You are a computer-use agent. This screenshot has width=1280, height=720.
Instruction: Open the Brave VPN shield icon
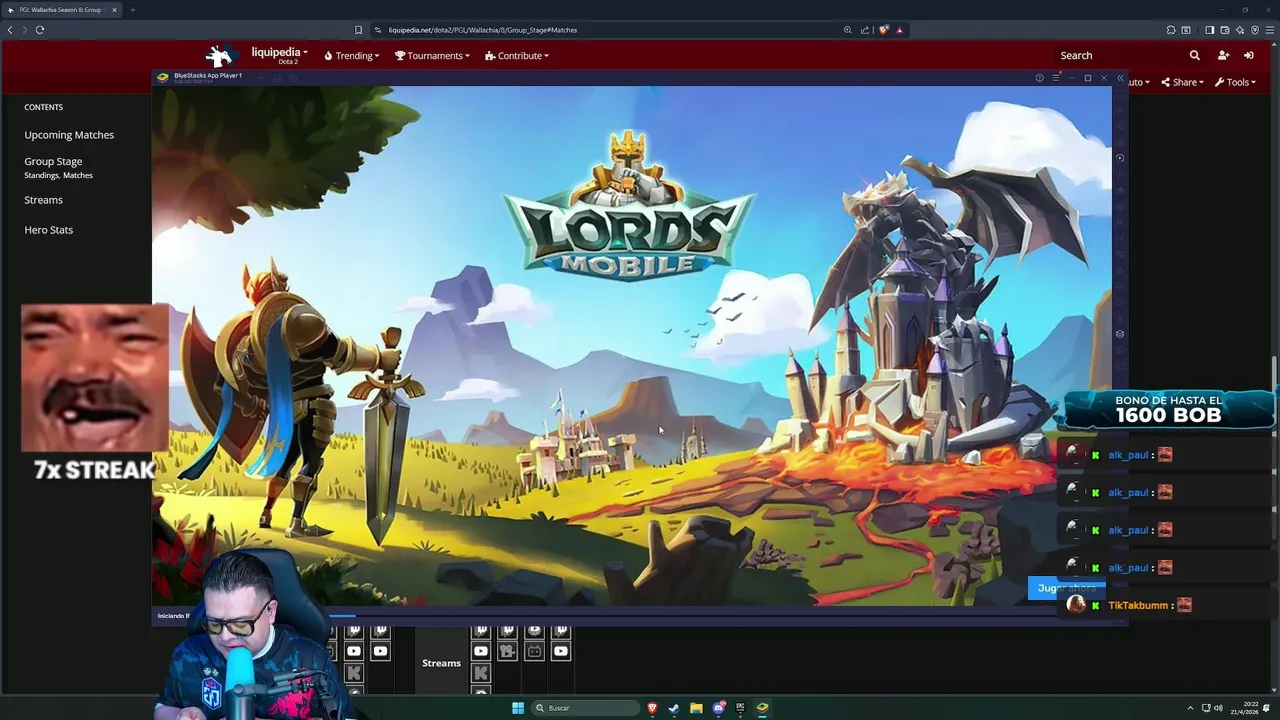click(1255, 30)
